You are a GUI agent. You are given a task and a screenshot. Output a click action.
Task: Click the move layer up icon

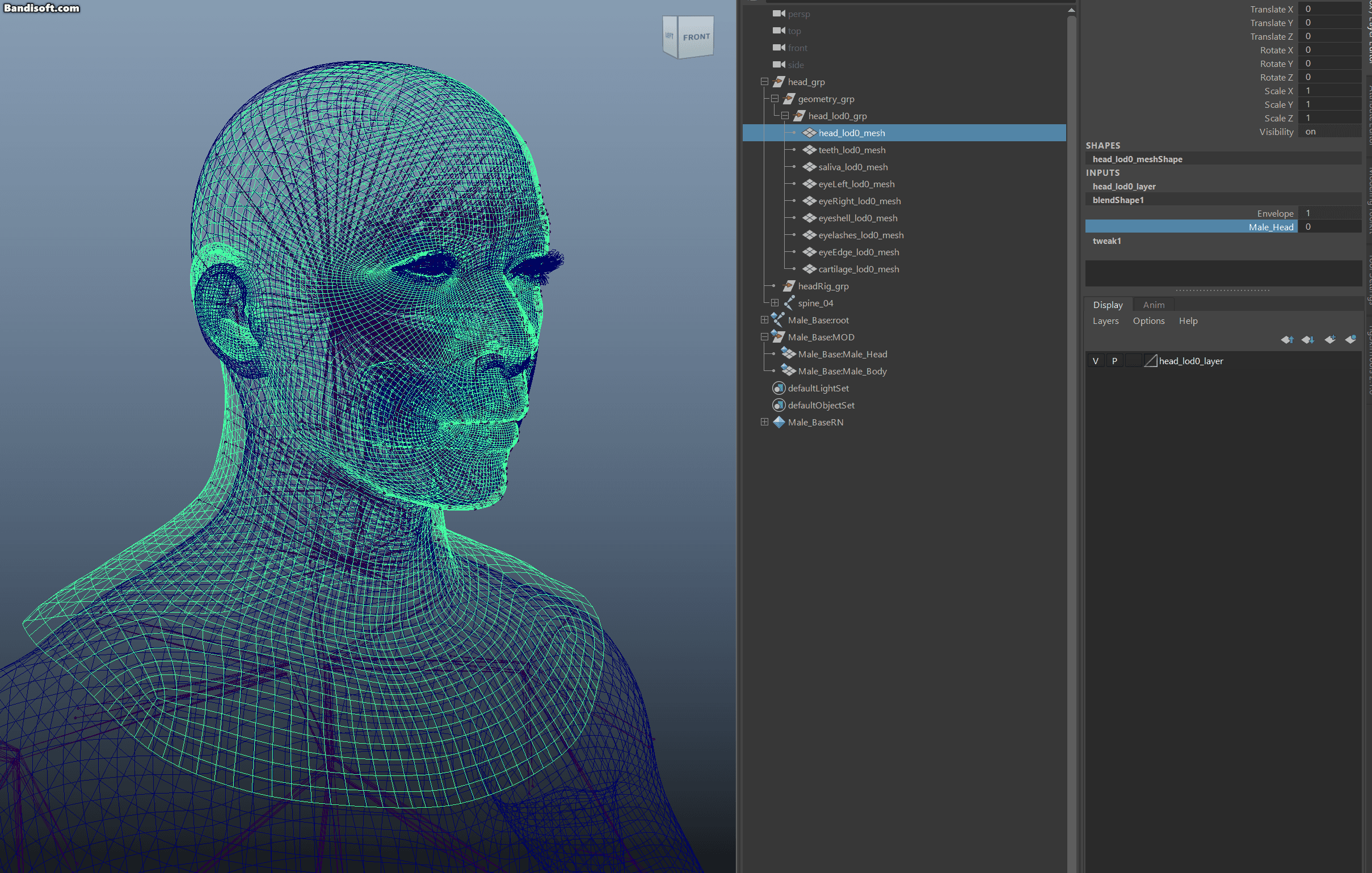tap(1287, 339)
